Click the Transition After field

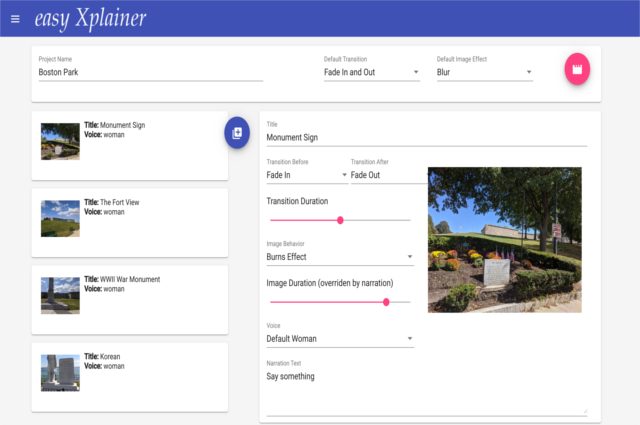pos(388,175)
